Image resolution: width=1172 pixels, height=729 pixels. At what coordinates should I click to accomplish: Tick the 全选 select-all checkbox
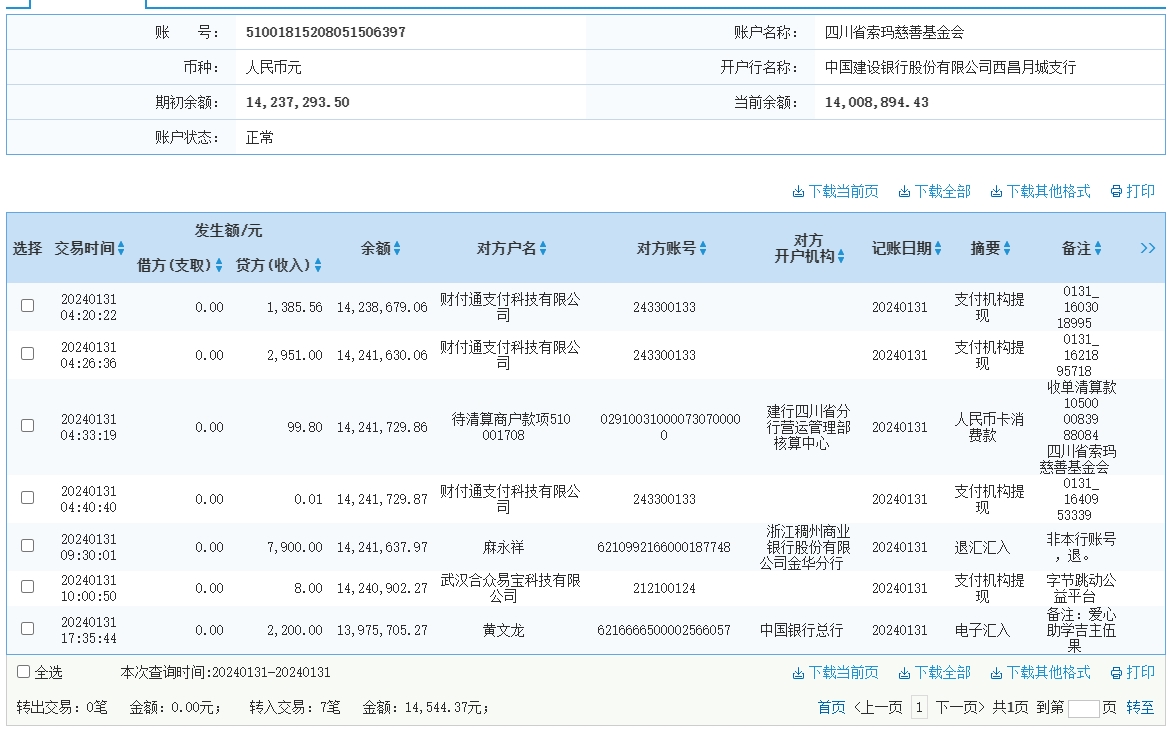(x=23, y=671)
